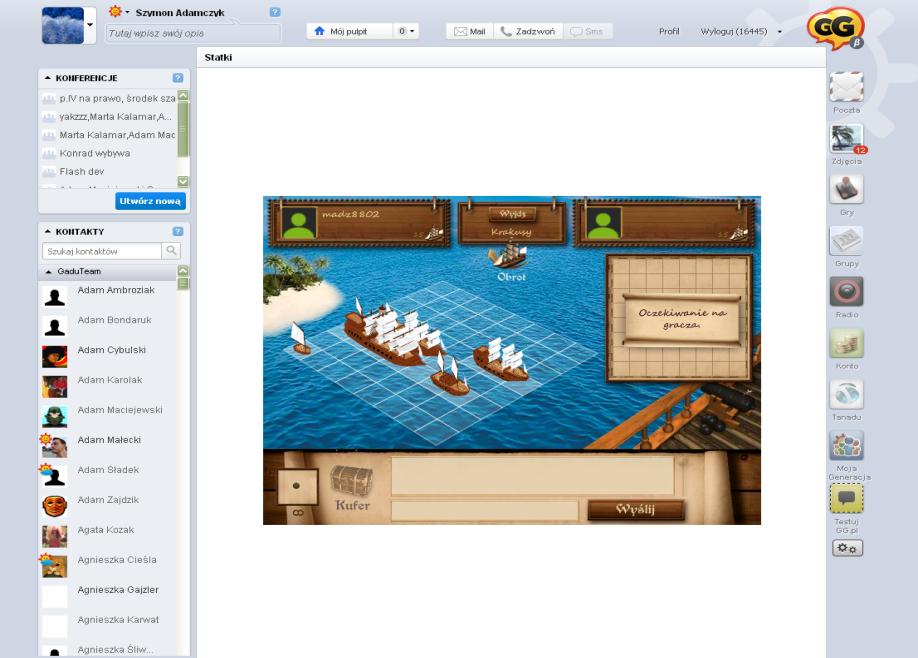Collapse the Konferencje panel
This screenshot has width=918, height=658.
pyautogui.click(x=47, y=77)
